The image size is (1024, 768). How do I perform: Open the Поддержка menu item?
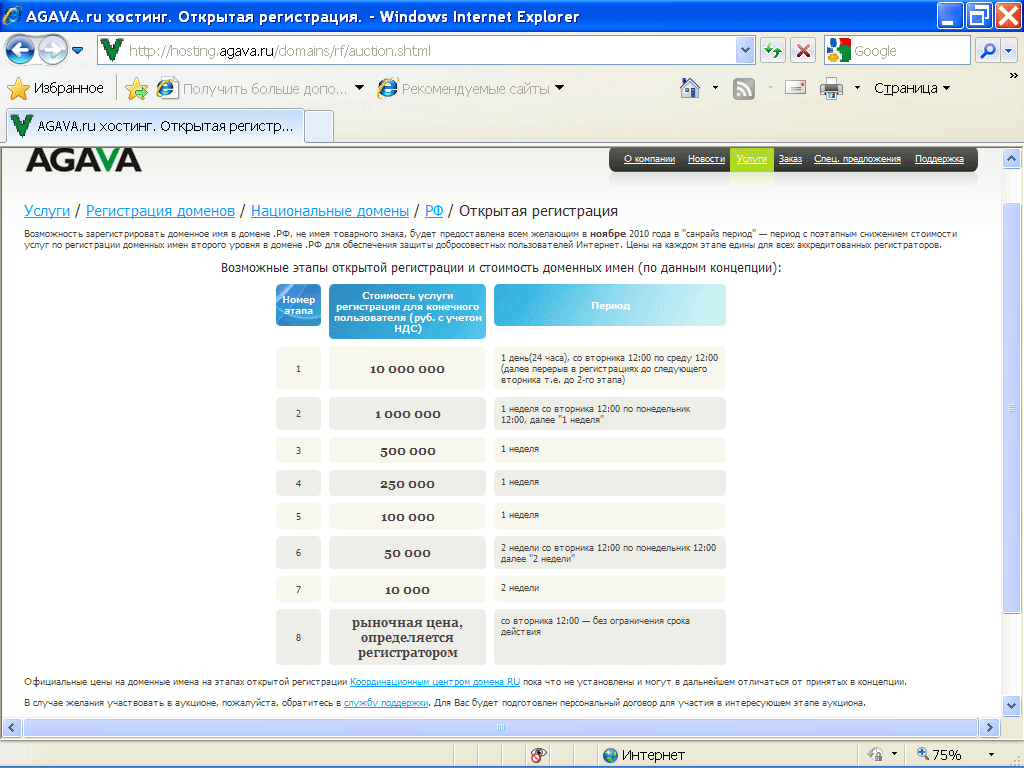939,159
